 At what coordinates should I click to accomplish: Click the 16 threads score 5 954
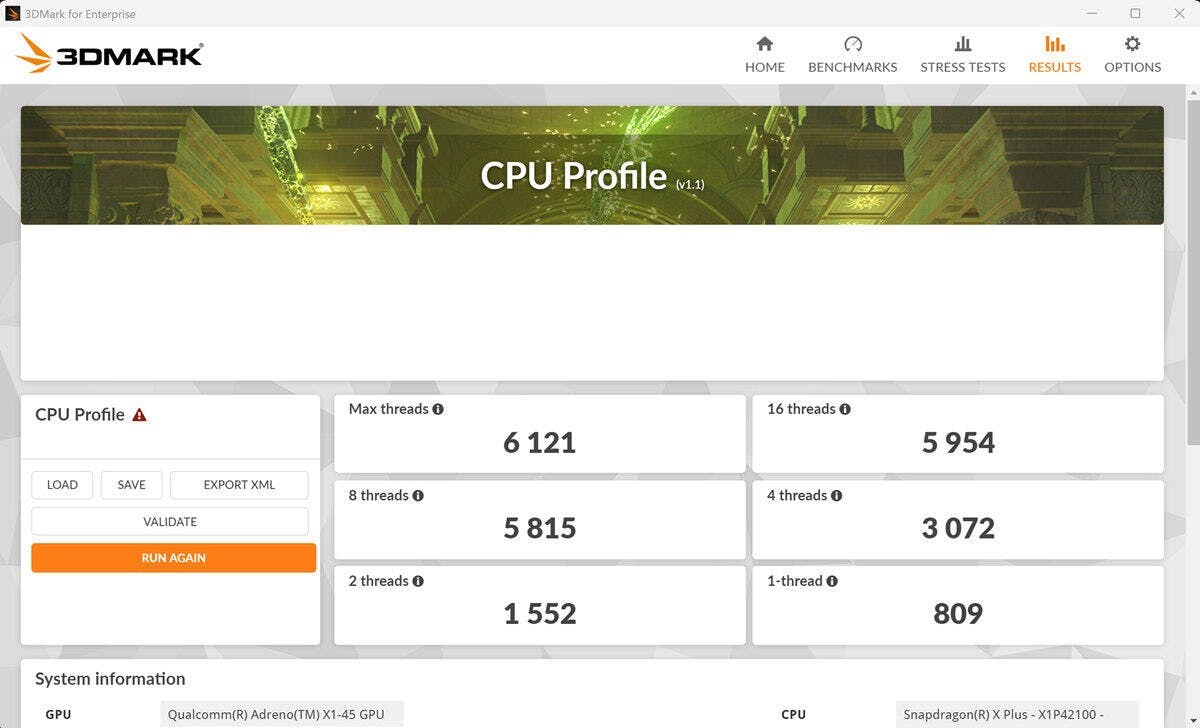coord(958,442)
